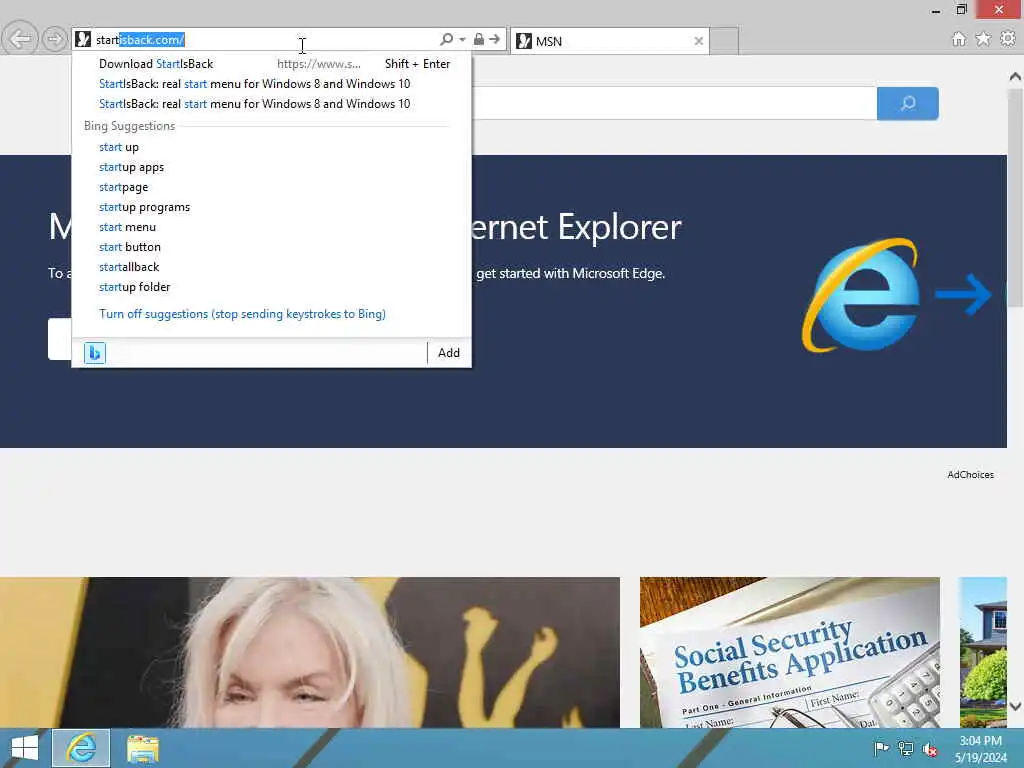Click Turn off suggestions link
Screen dimensions: 1024x768
[x=242, y=314]
